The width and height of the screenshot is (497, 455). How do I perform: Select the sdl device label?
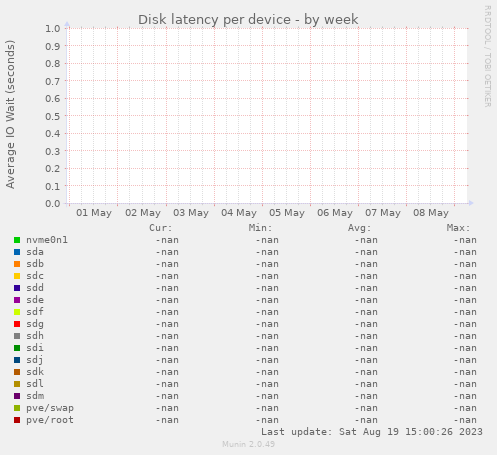[x=35, y=384]
